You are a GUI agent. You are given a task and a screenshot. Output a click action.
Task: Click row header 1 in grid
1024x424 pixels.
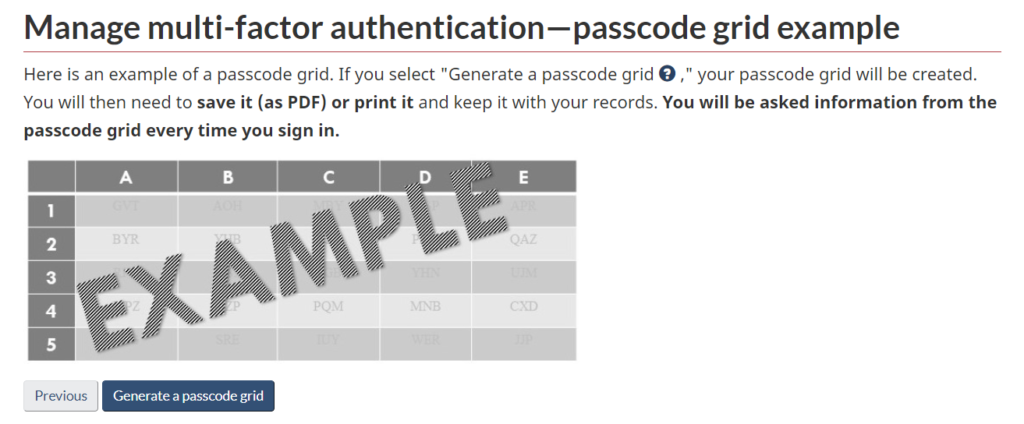51,210
